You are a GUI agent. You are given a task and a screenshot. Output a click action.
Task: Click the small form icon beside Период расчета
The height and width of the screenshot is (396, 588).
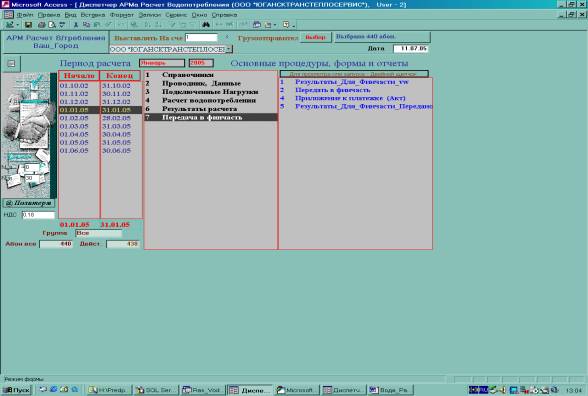(x=11, y=63)
